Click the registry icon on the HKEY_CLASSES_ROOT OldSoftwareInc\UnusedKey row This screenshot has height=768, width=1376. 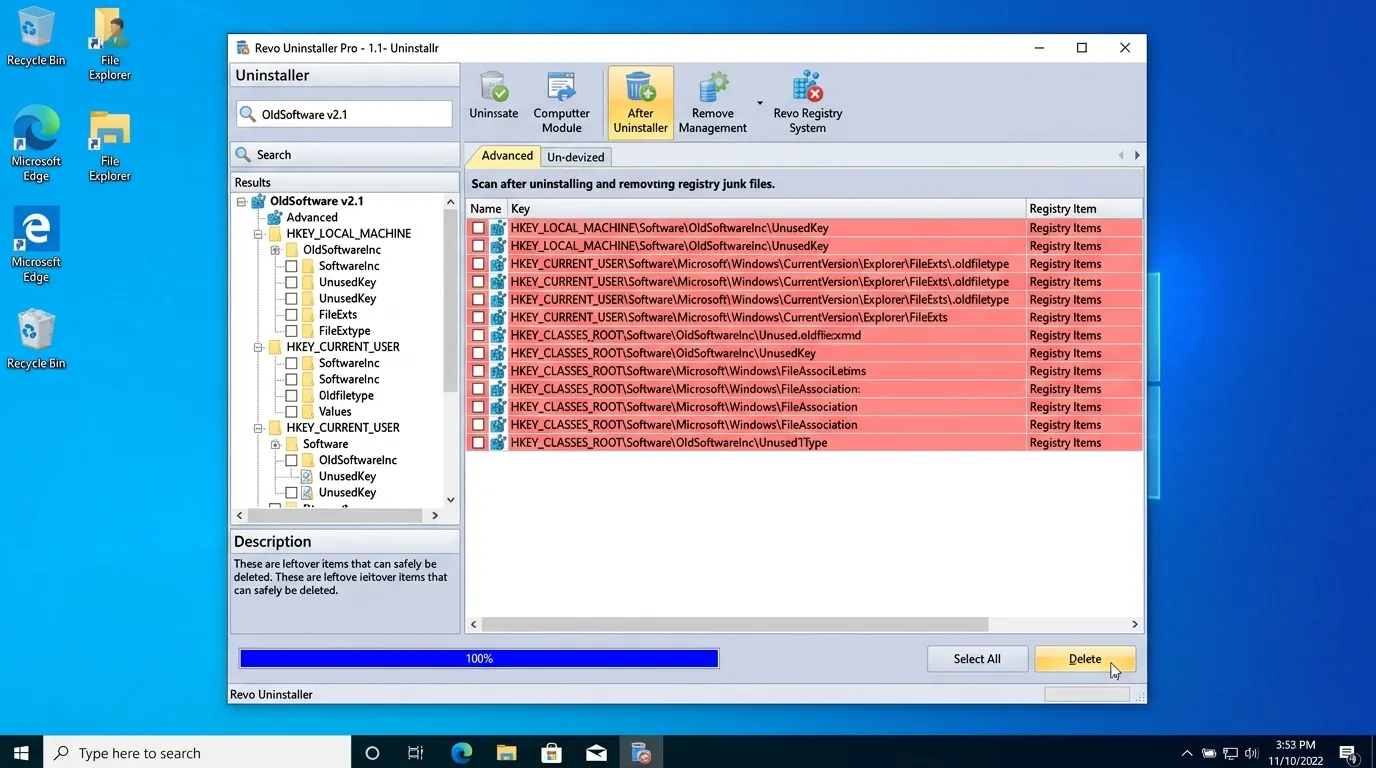pos(498,353)
